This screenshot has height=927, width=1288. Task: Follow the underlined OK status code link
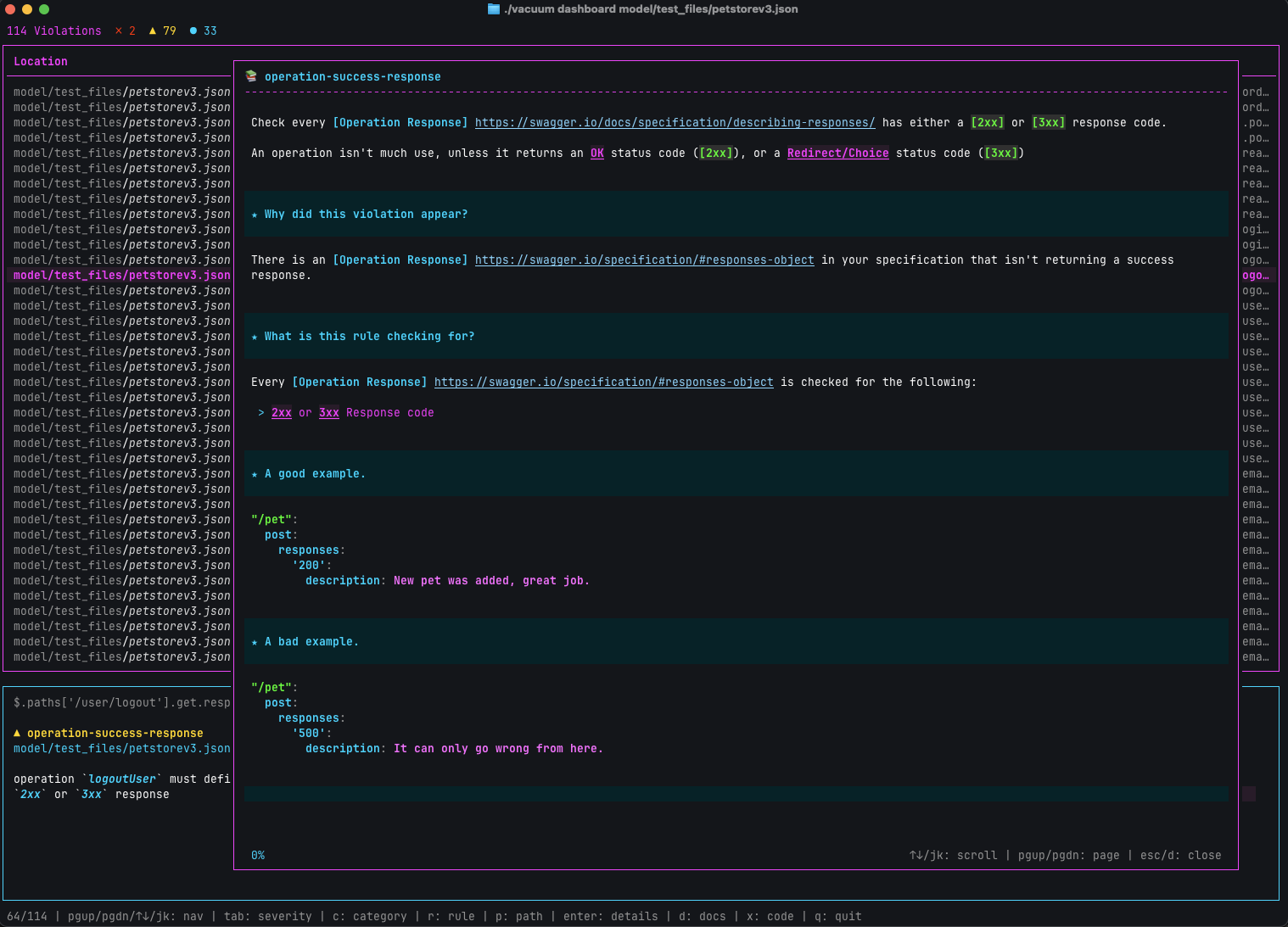(x=597, y=153)
